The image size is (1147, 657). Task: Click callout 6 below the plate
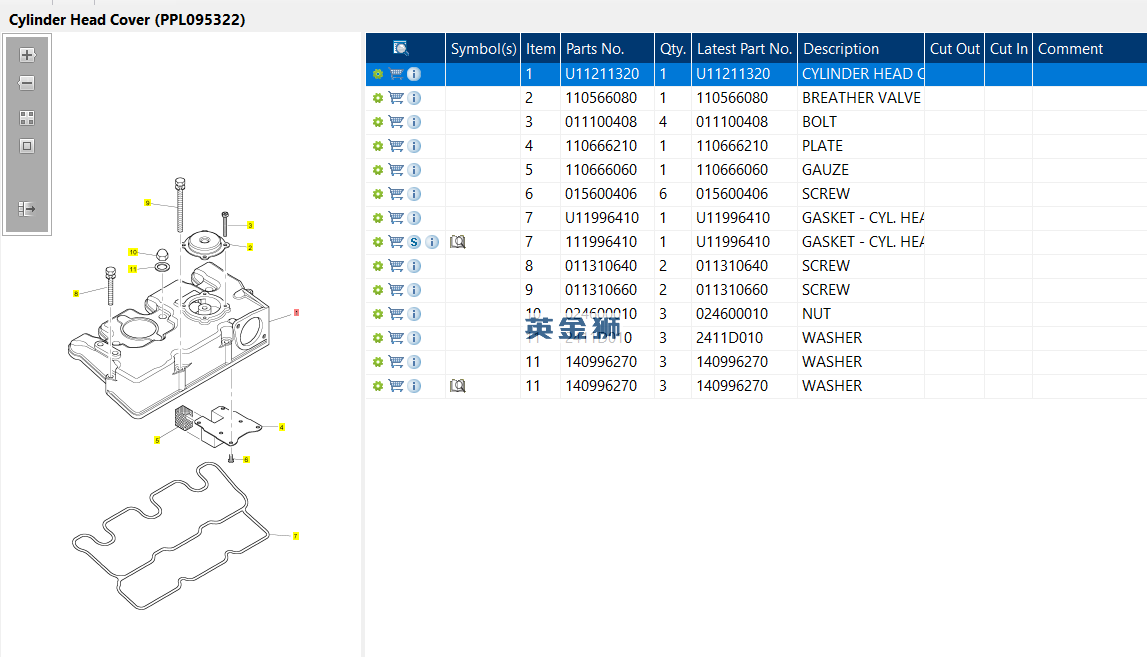click(x=247, y=459)
